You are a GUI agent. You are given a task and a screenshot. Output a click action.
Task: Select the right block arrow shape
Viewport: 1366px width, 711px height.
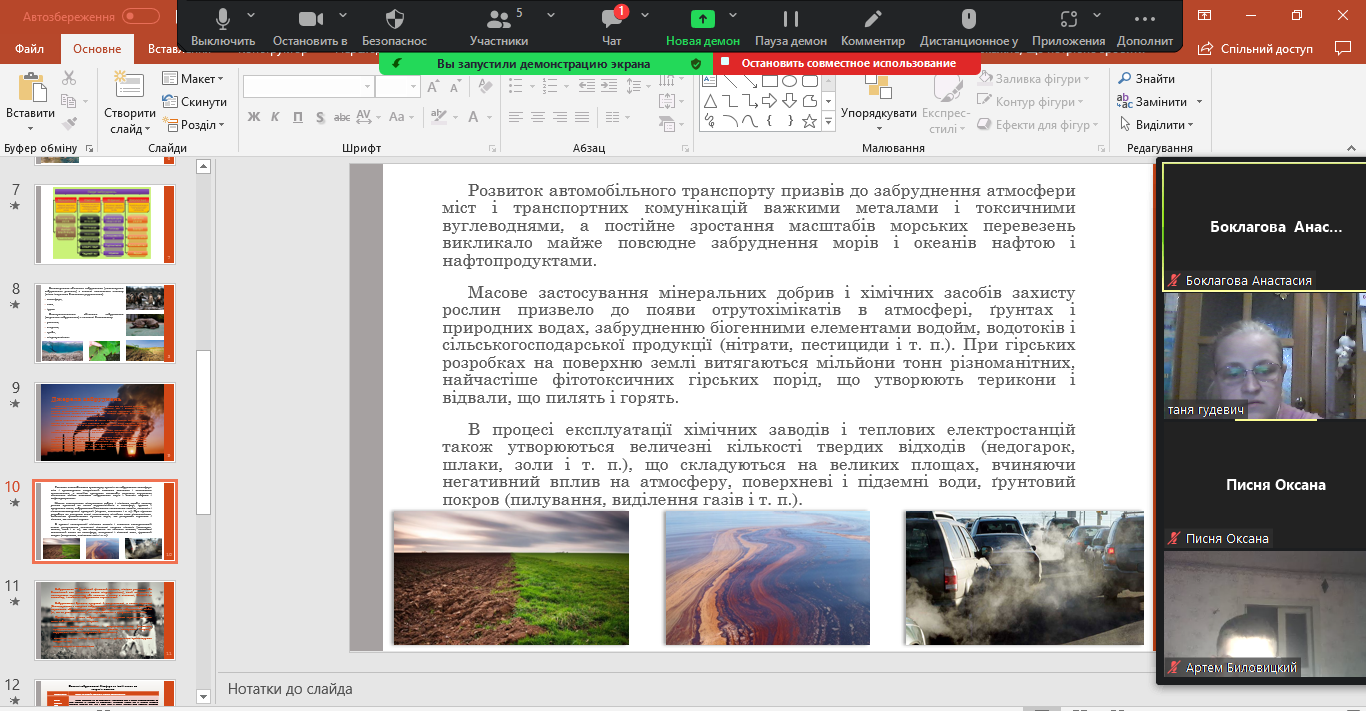(769, 101)
